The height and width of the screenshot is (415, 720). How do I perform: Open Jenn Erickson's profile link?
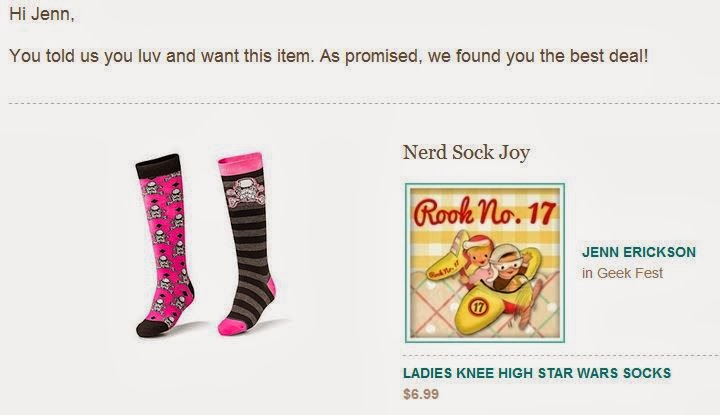[639, 252]
